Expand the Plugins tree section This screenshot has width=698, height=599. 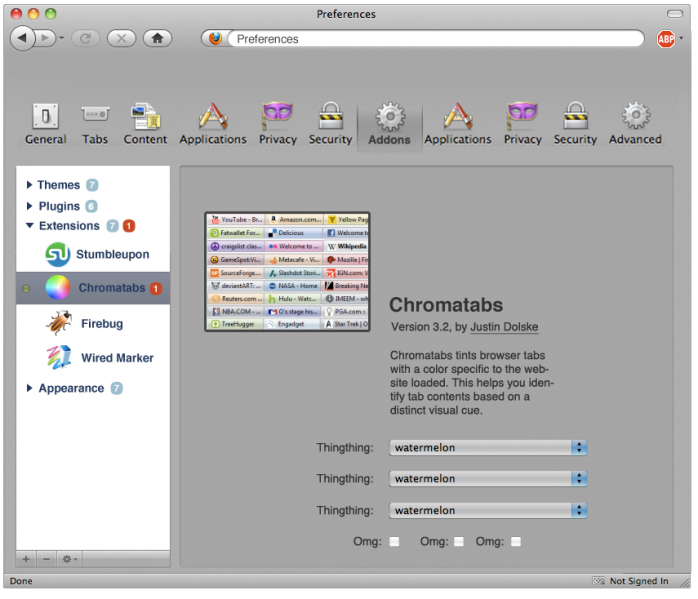click(29, 206)
